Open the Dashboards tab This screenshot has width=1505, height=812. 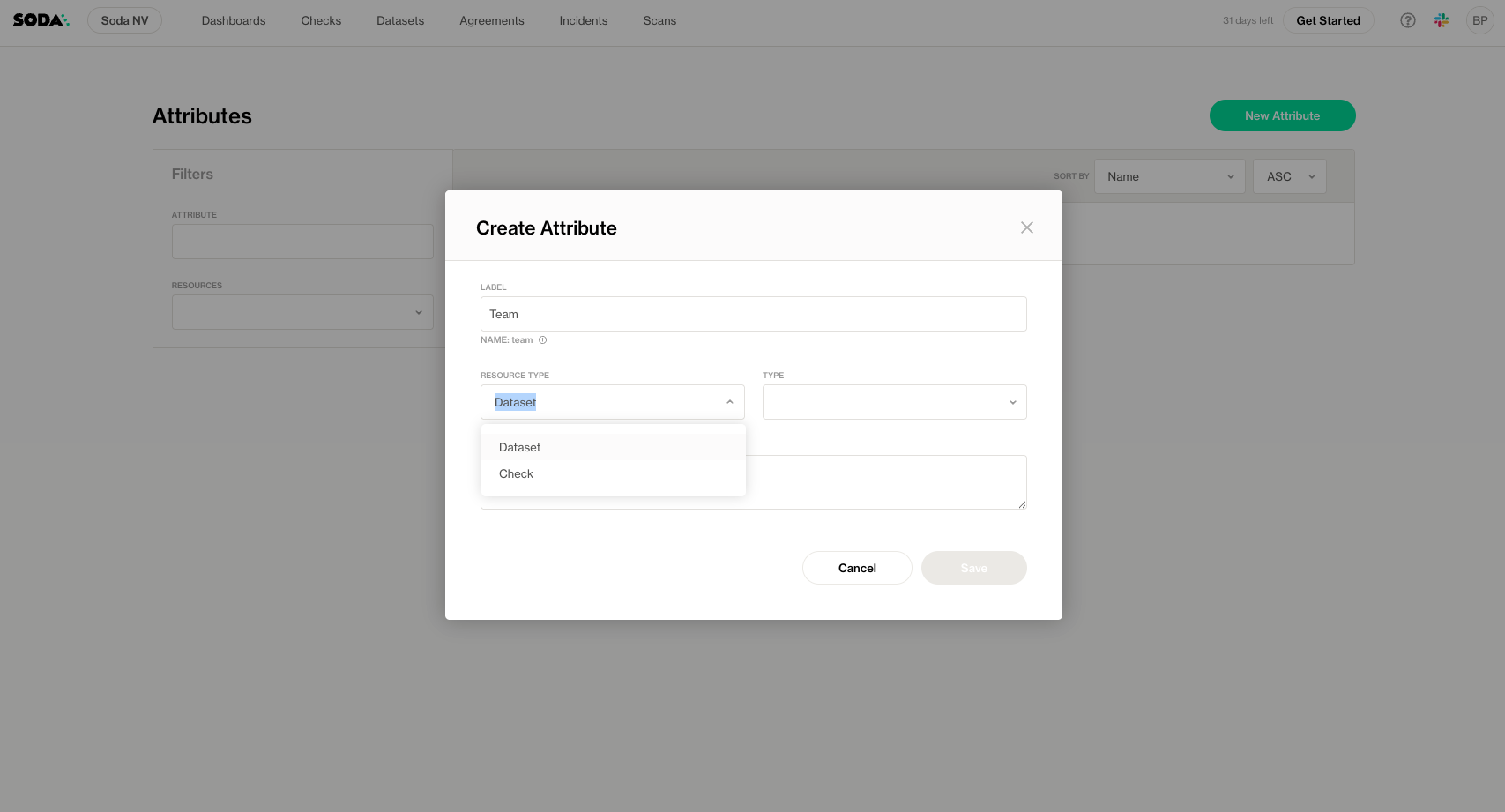tap(234, 20)
